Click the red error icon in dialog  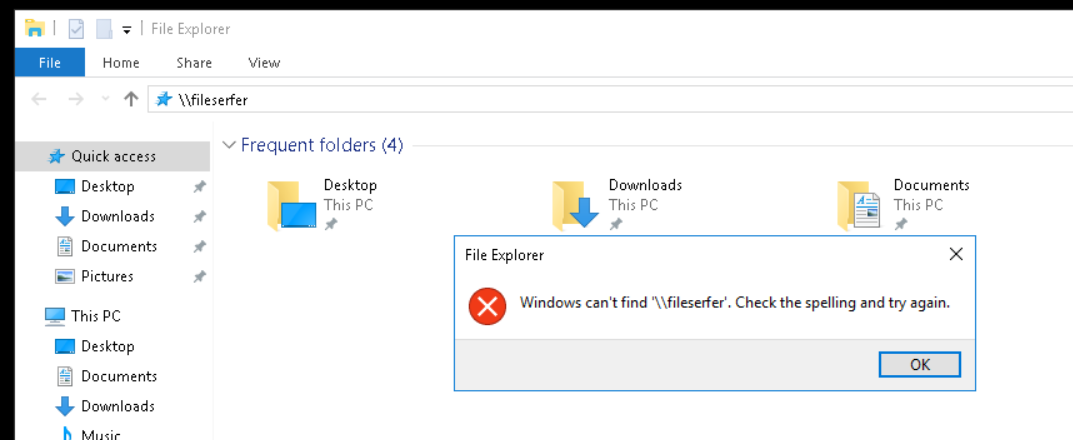487,306
